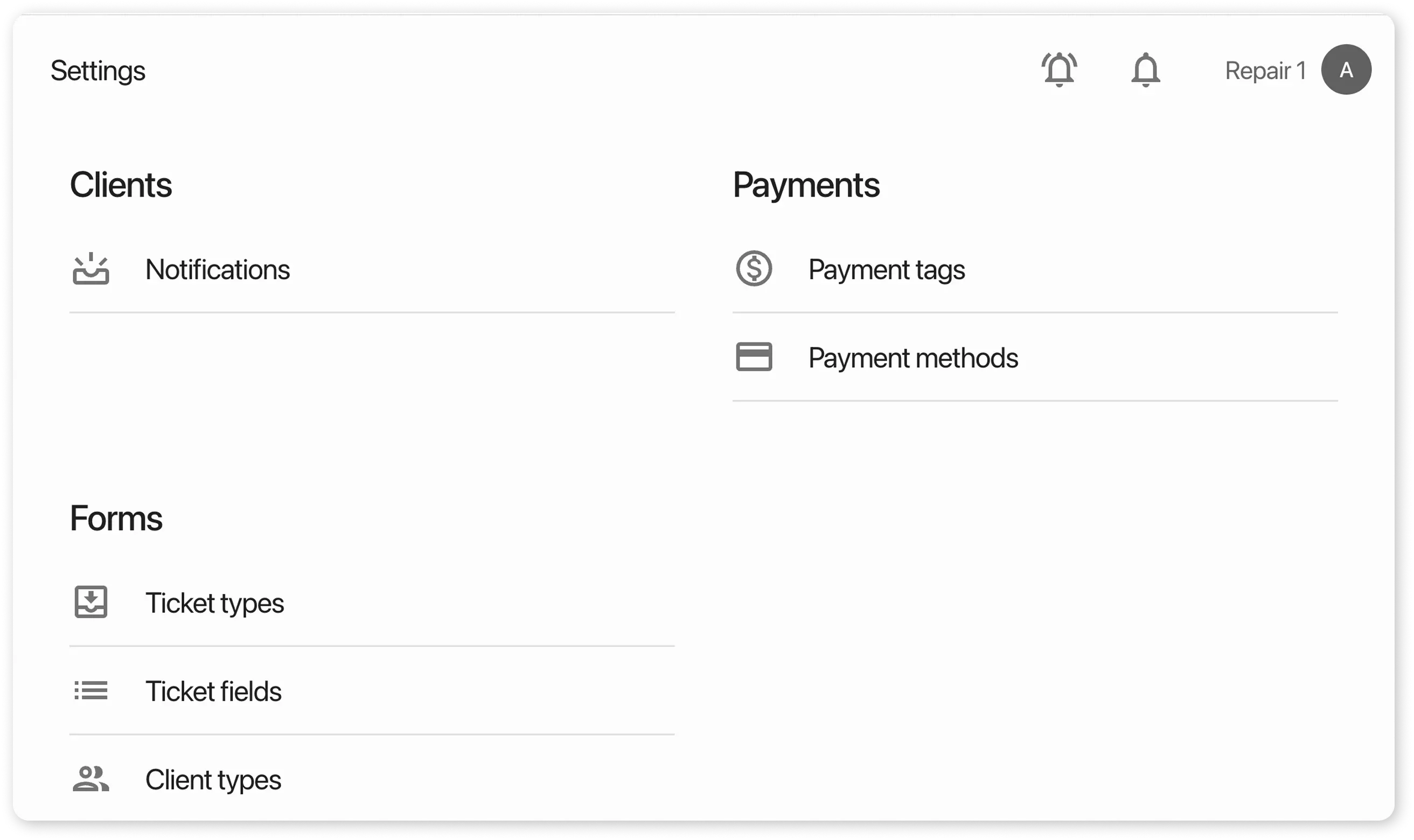This screenshot has height=840, width=1414.
Task: Click the Payments section heading
Action: tap(806, 184)
